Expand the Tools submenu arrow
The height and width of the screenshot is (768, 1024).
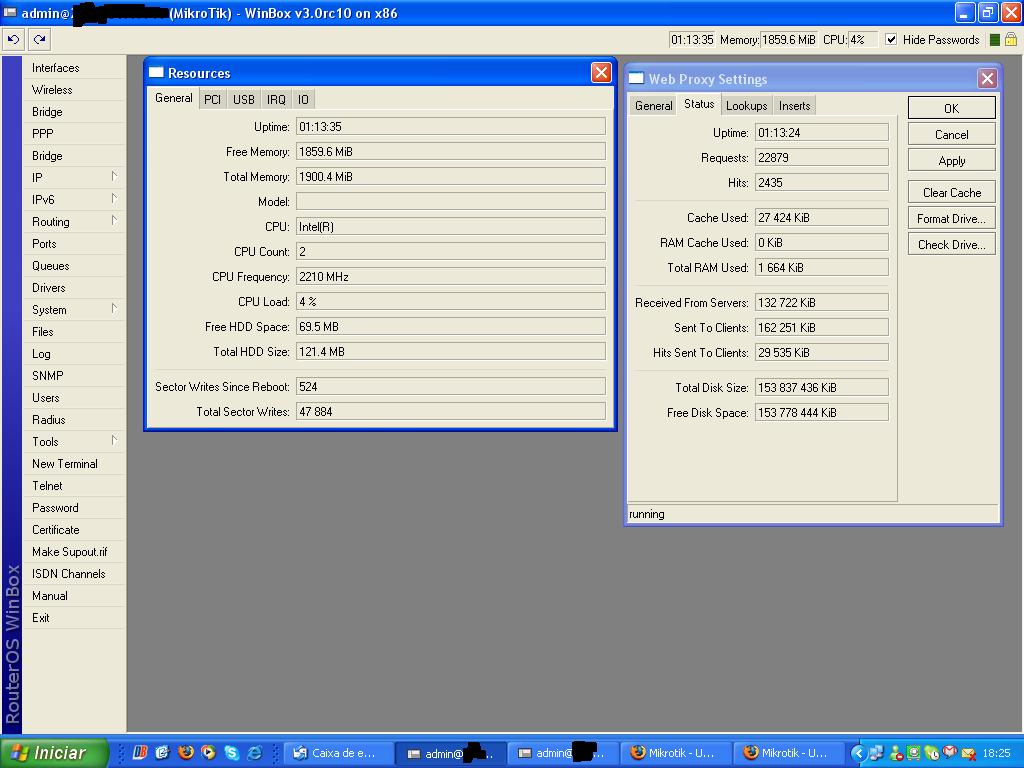click(x=114, y=441)
